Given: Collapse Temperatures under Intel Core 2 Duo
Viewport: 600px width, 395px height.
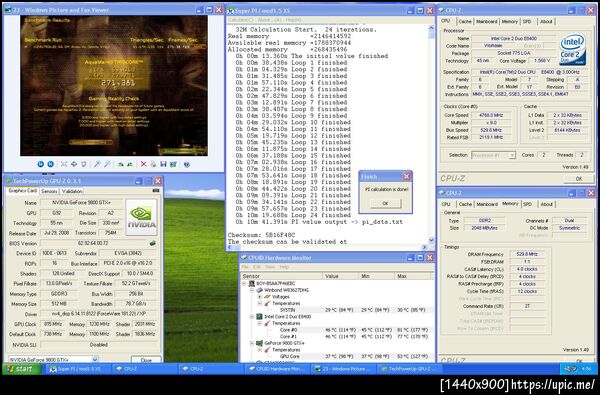Looking at the screenshot, I should [x=259, y=323].
